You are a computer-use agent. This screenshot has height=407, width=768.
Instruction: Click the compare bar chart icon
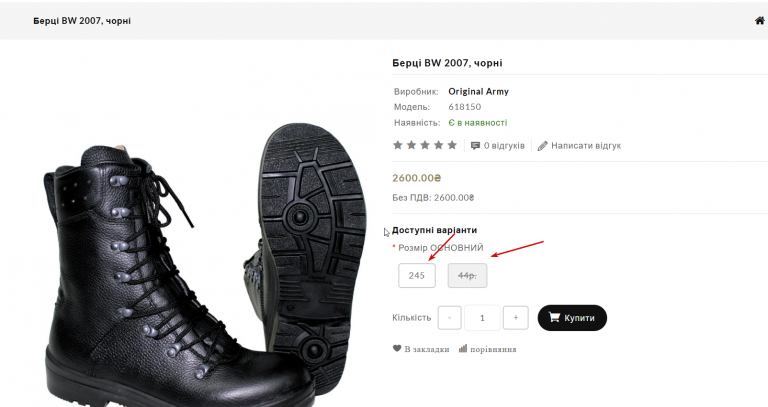463,349
